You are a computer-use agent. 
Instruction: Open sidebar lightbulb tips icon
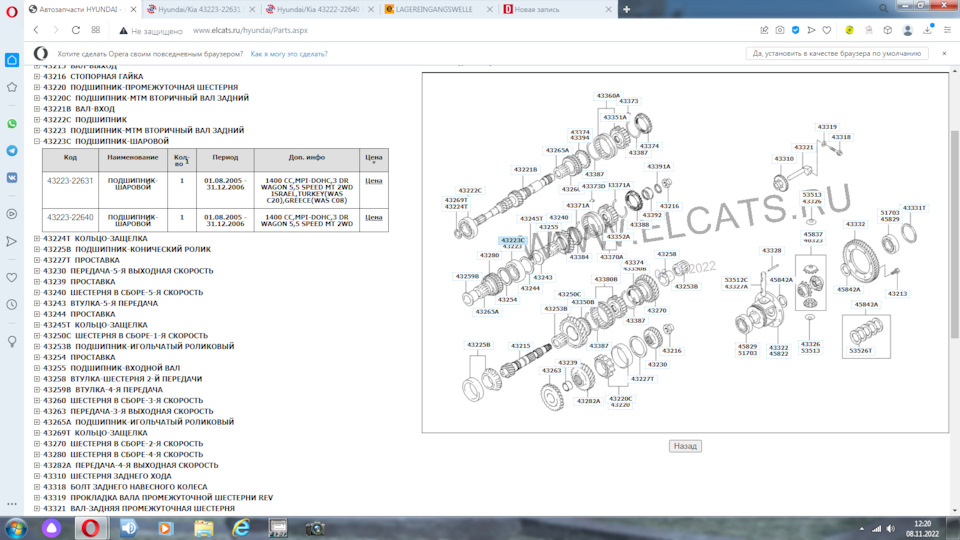(12, 342)
